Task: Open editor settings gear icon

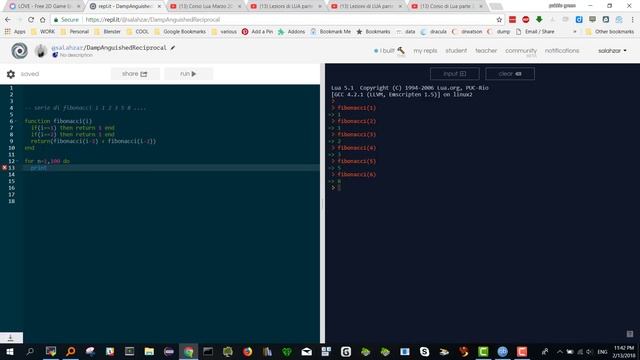Action: pos(11,74)
